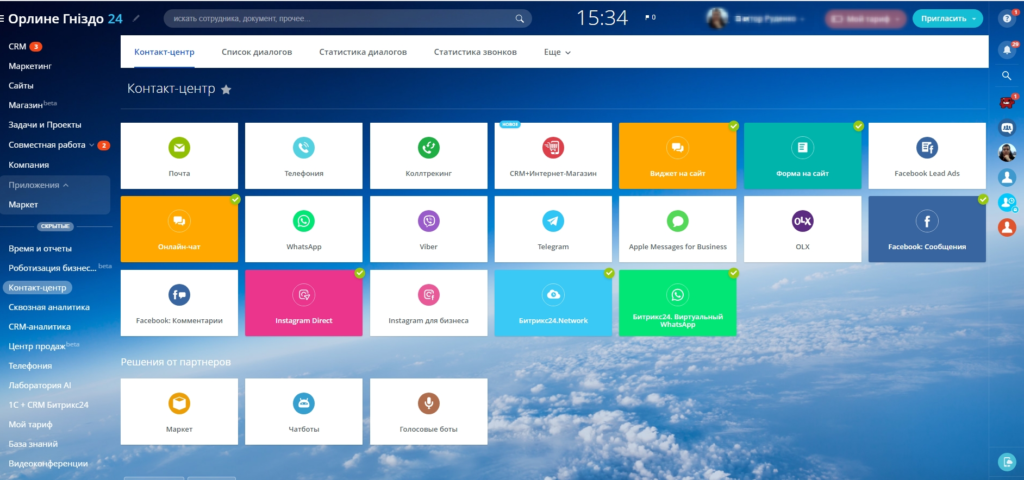Click the 15:34 clock display
This screenshot has width=1024, height=480.
(x=601, y=18)
